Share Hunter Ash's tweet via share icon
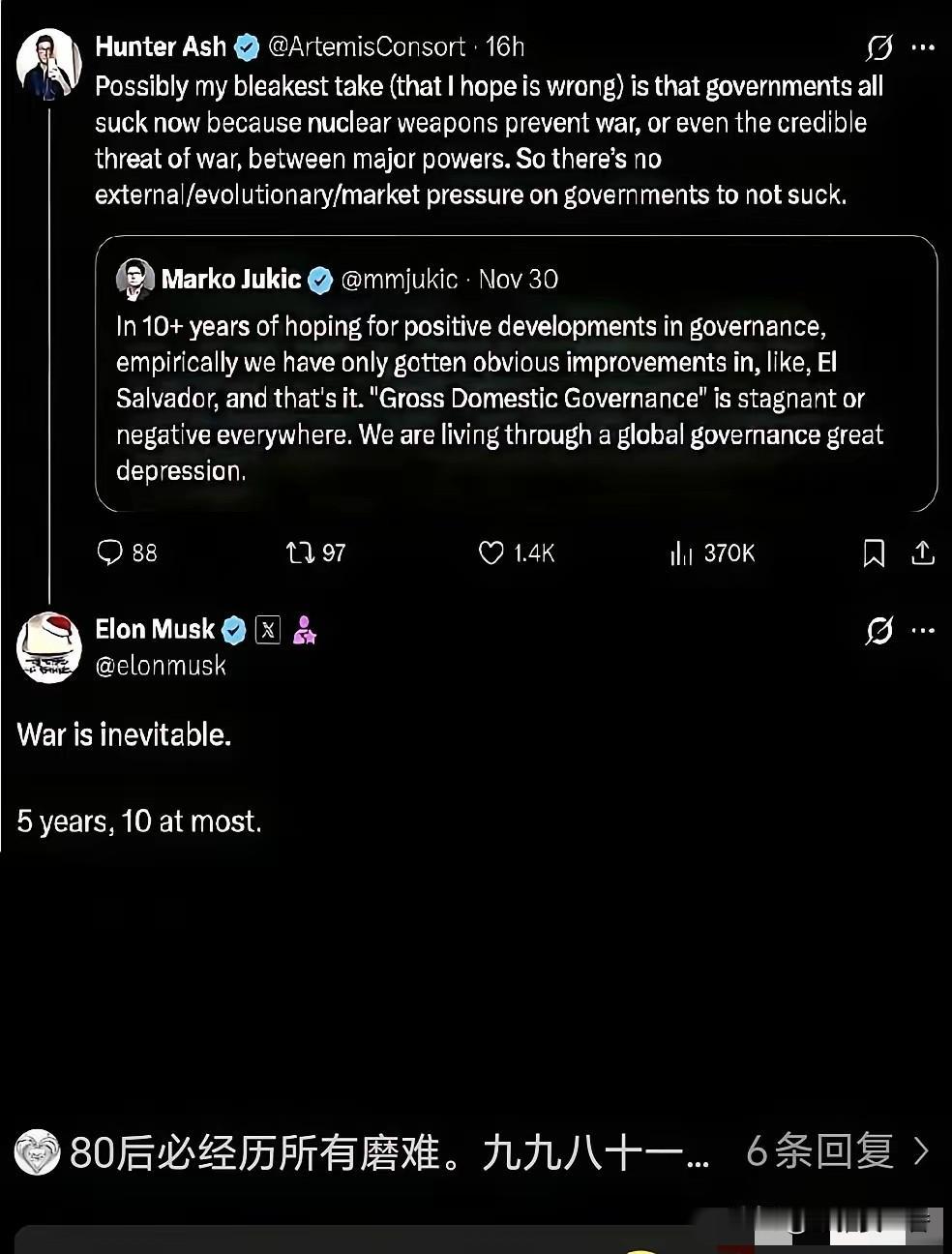 click(923, 552)
